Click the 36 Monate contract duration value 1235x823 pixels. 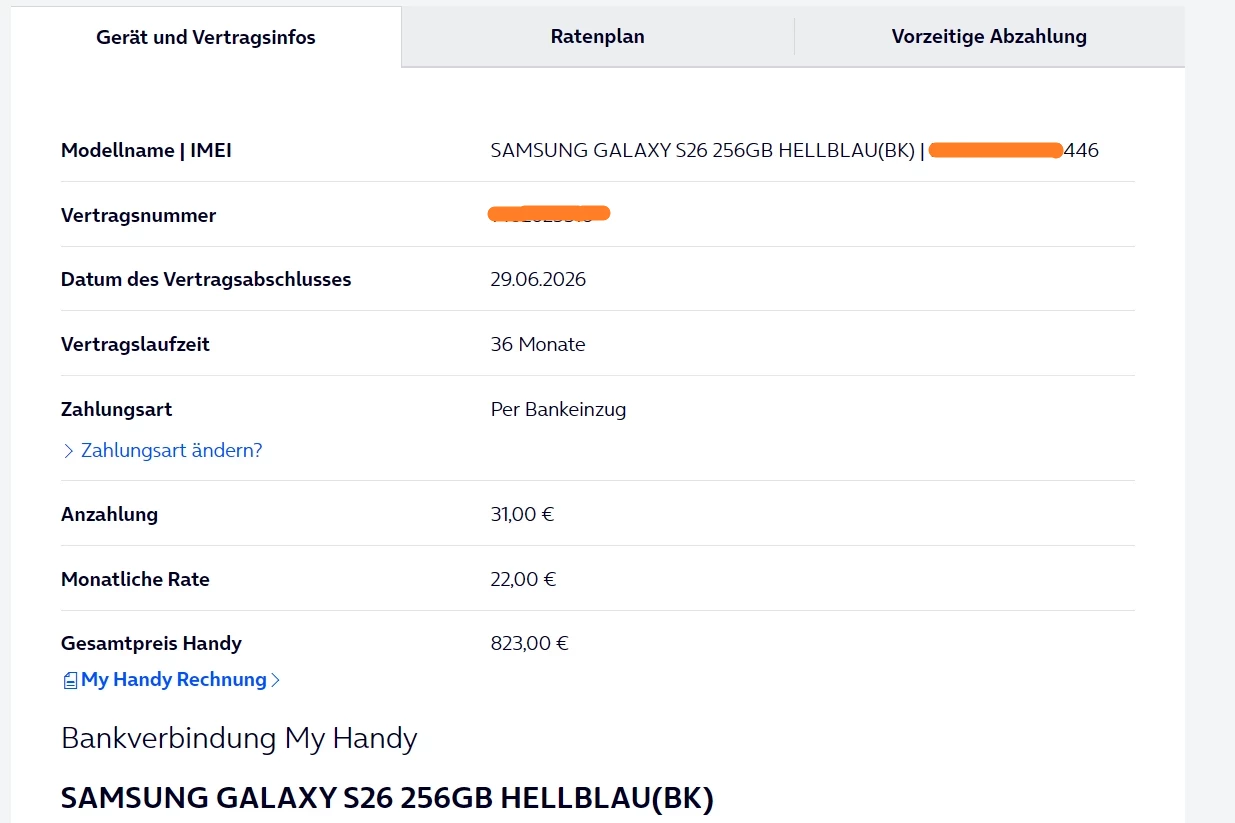(538, 345)
